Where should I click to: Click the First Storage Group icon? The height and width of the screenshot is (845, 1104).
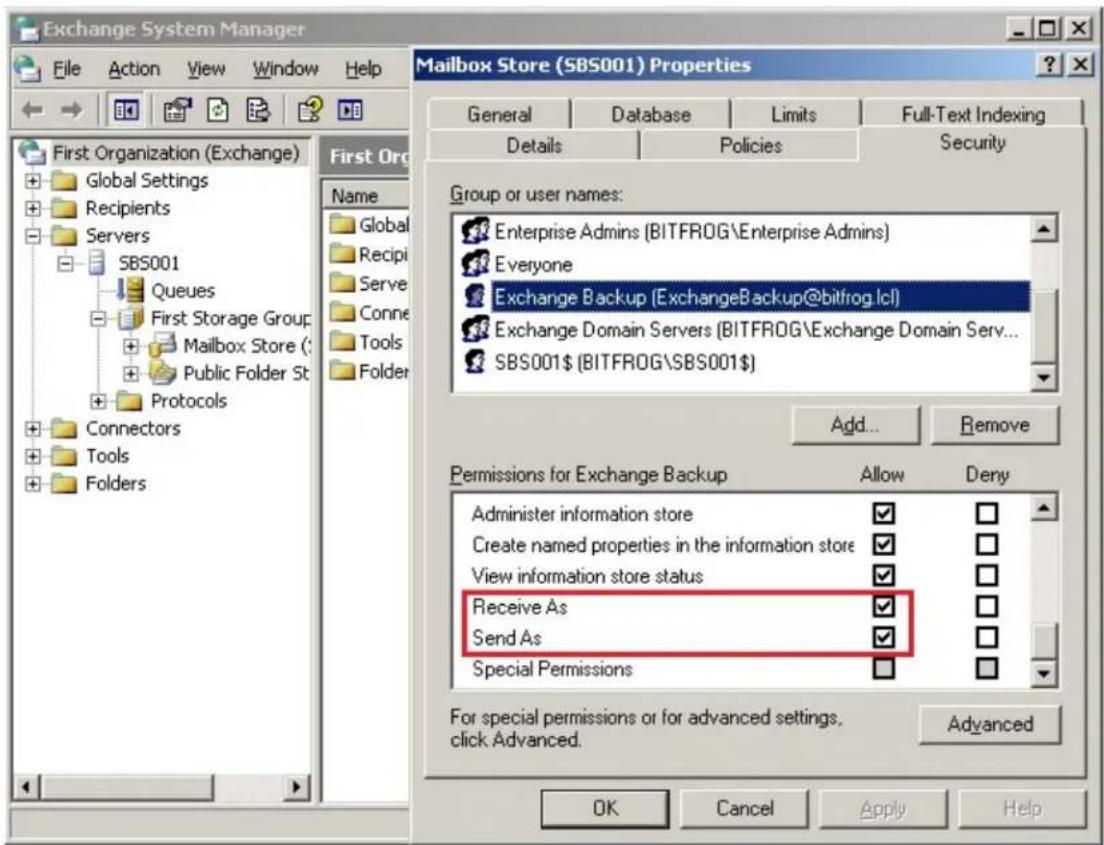click(130, 318)
